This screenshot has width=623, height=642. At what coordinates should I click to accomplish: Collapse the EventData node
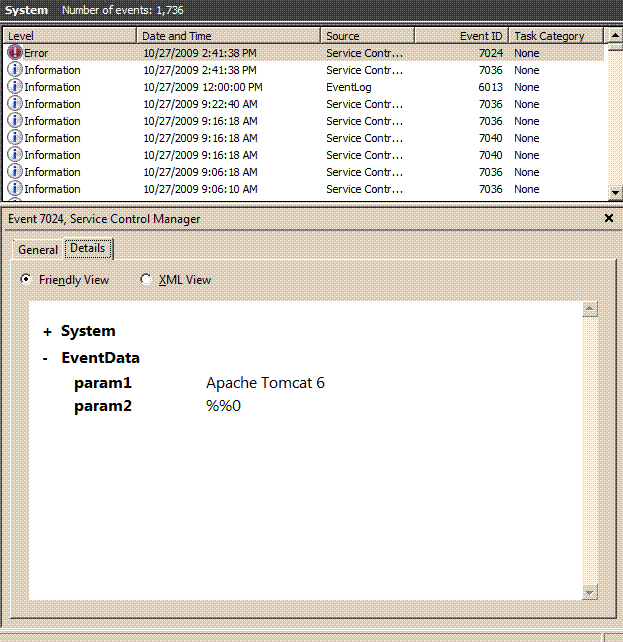47,358
